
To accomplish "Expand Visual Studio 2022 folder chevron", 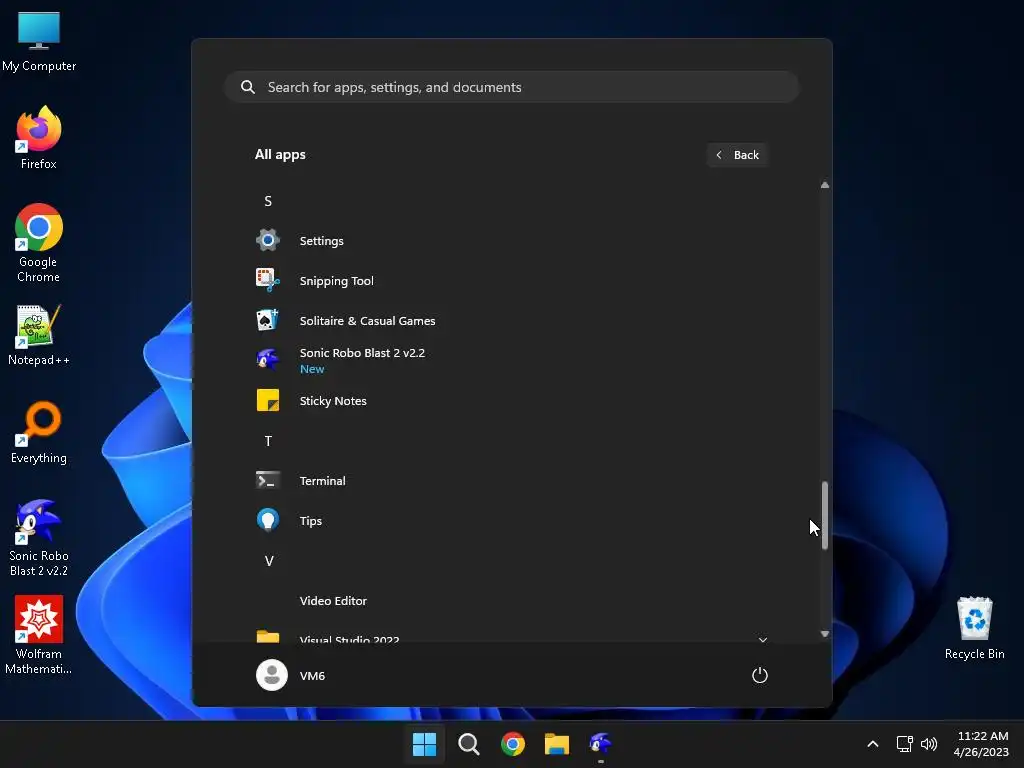I will 762,640.
